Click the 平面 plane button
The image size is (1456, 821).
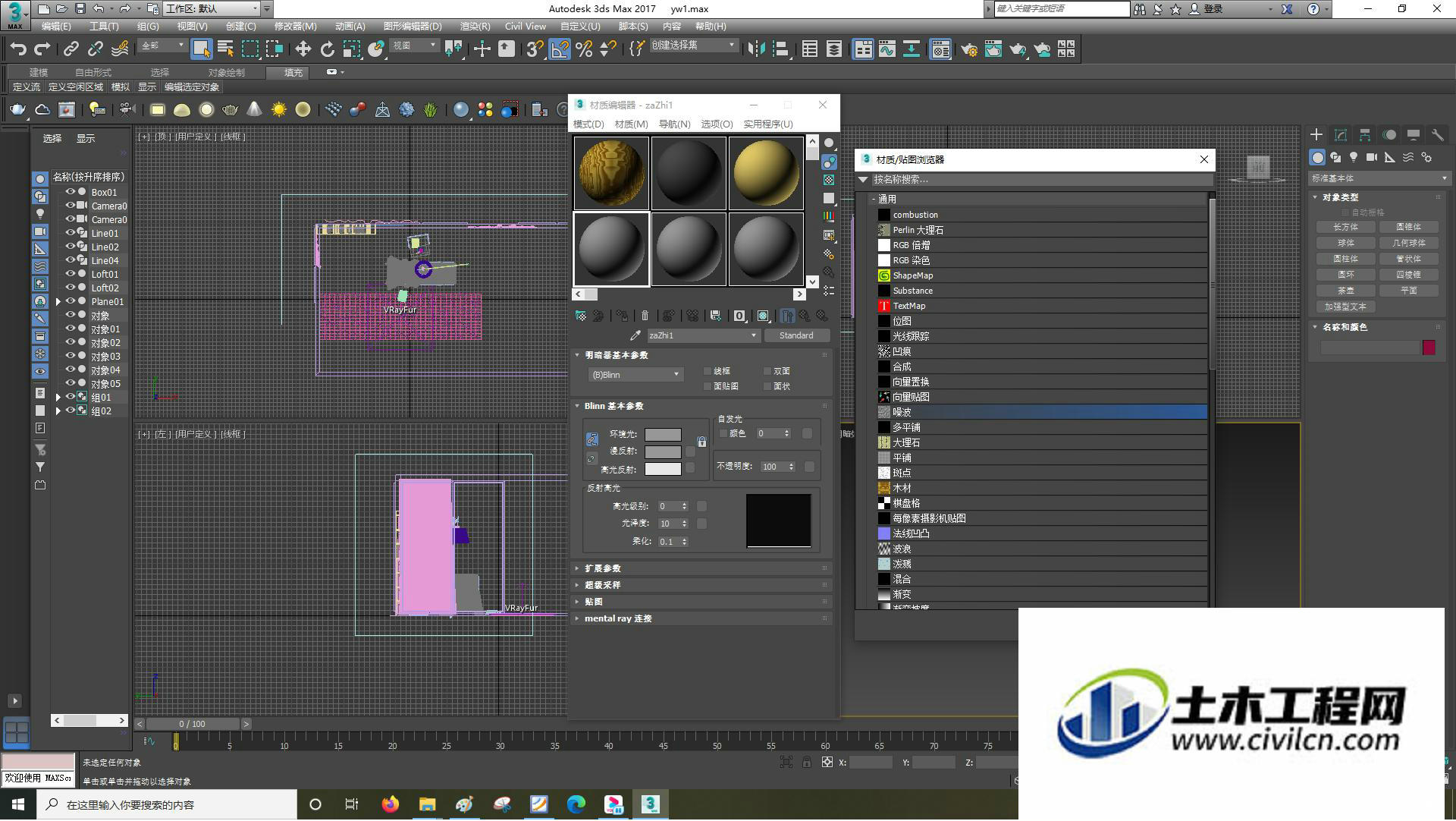point(1409,291)
